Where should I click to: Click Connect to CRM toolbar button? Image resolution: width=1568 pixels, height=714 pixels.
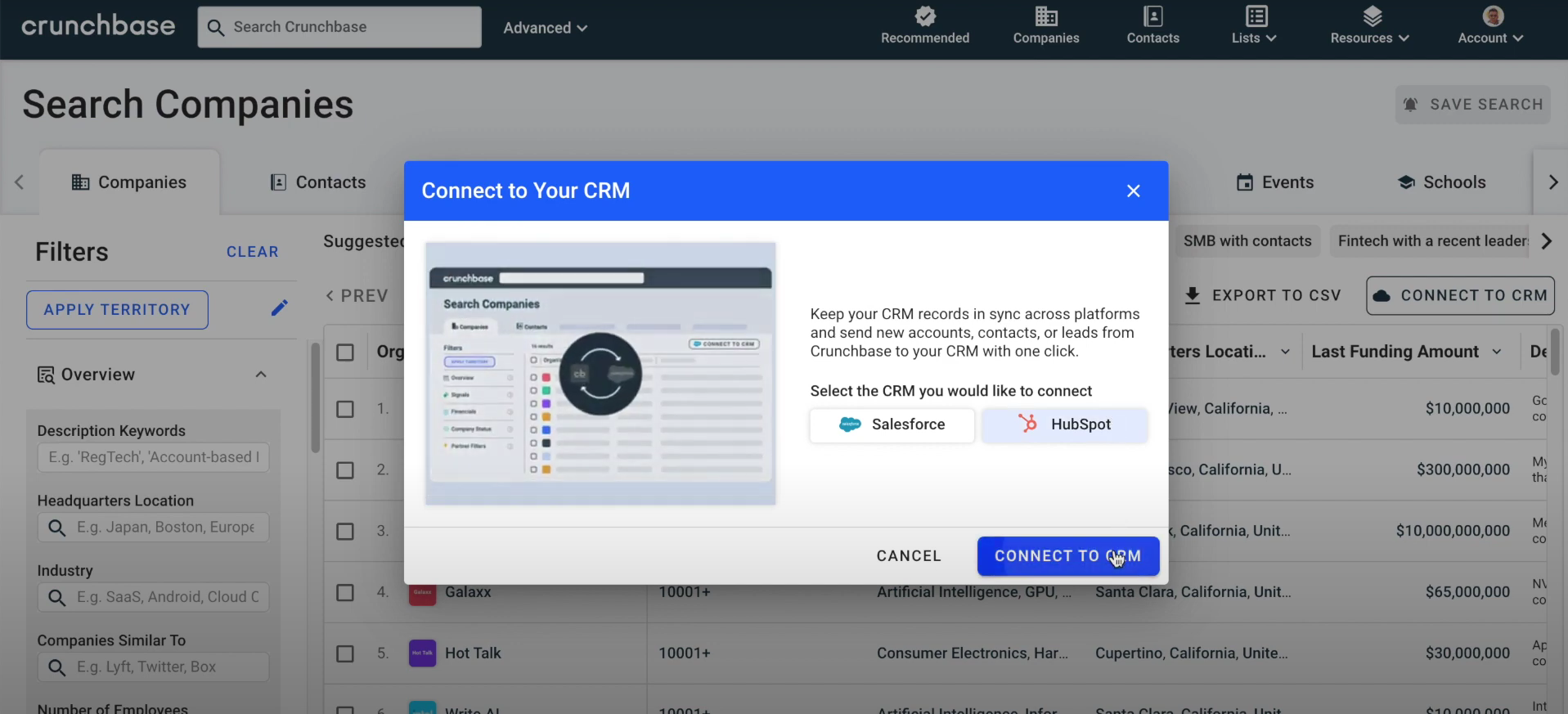(1460, 295)
